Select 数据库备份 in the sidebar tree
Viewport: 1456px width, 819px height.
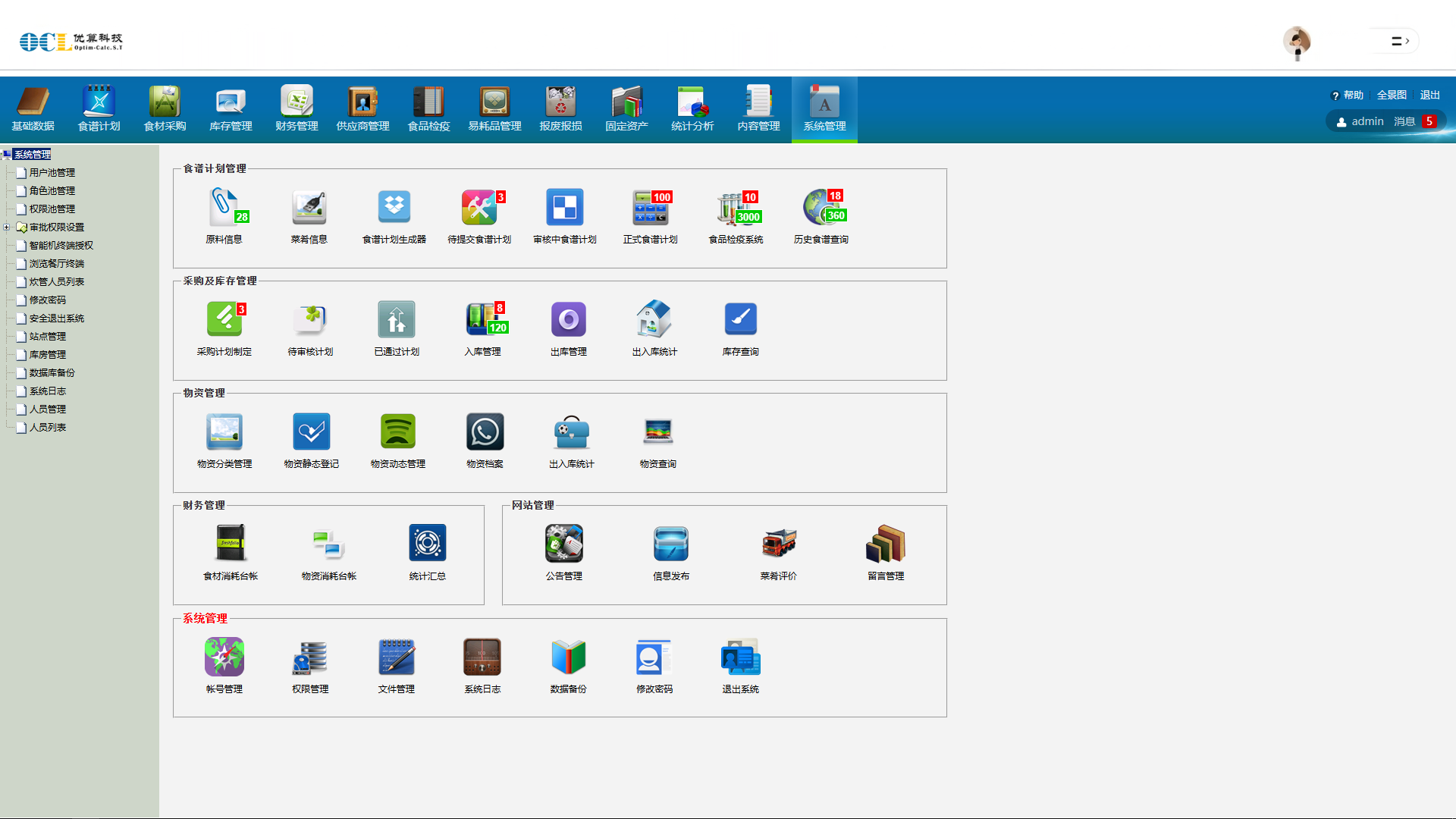pos(52,373)
